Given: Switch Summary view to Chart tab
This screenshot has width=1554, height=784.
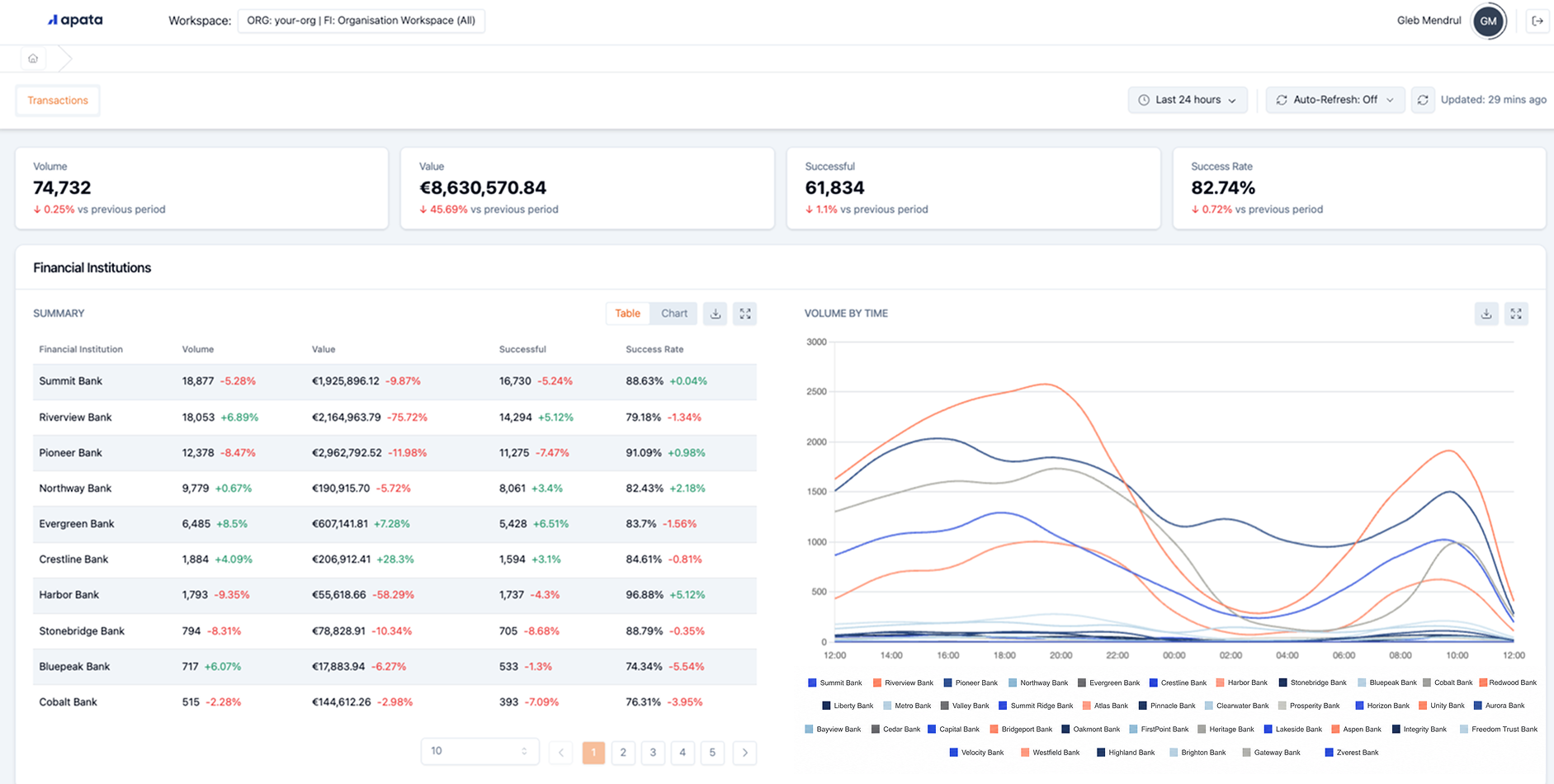Looking at the screenshot, I should click(x=674, y=314).
